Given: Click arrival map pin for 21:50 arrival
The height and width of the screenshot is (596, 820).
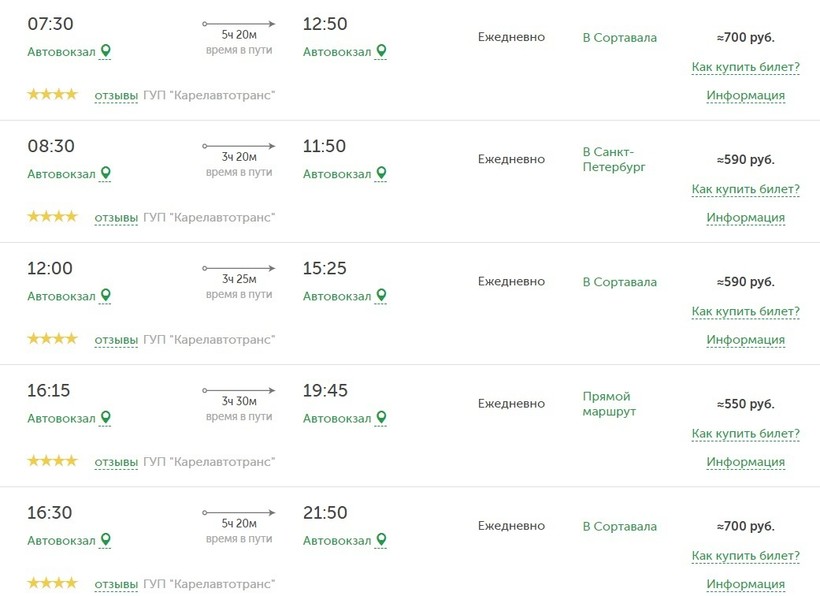Looking at the screenshot, I should coord(381,540).
